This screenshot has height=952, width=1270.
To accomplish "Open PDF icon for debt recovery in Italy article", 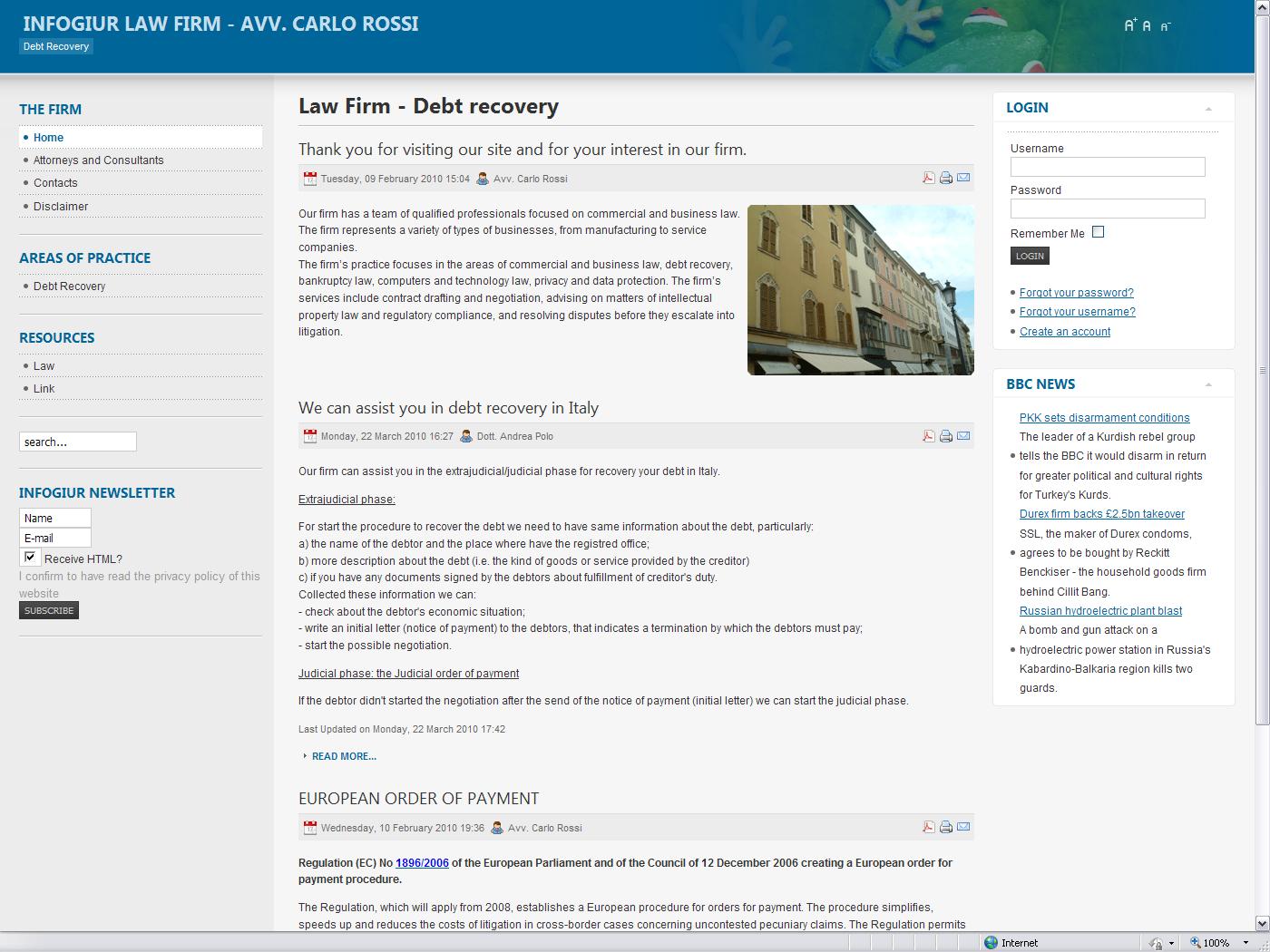I will pyautogui.click(x=928, y=436).
